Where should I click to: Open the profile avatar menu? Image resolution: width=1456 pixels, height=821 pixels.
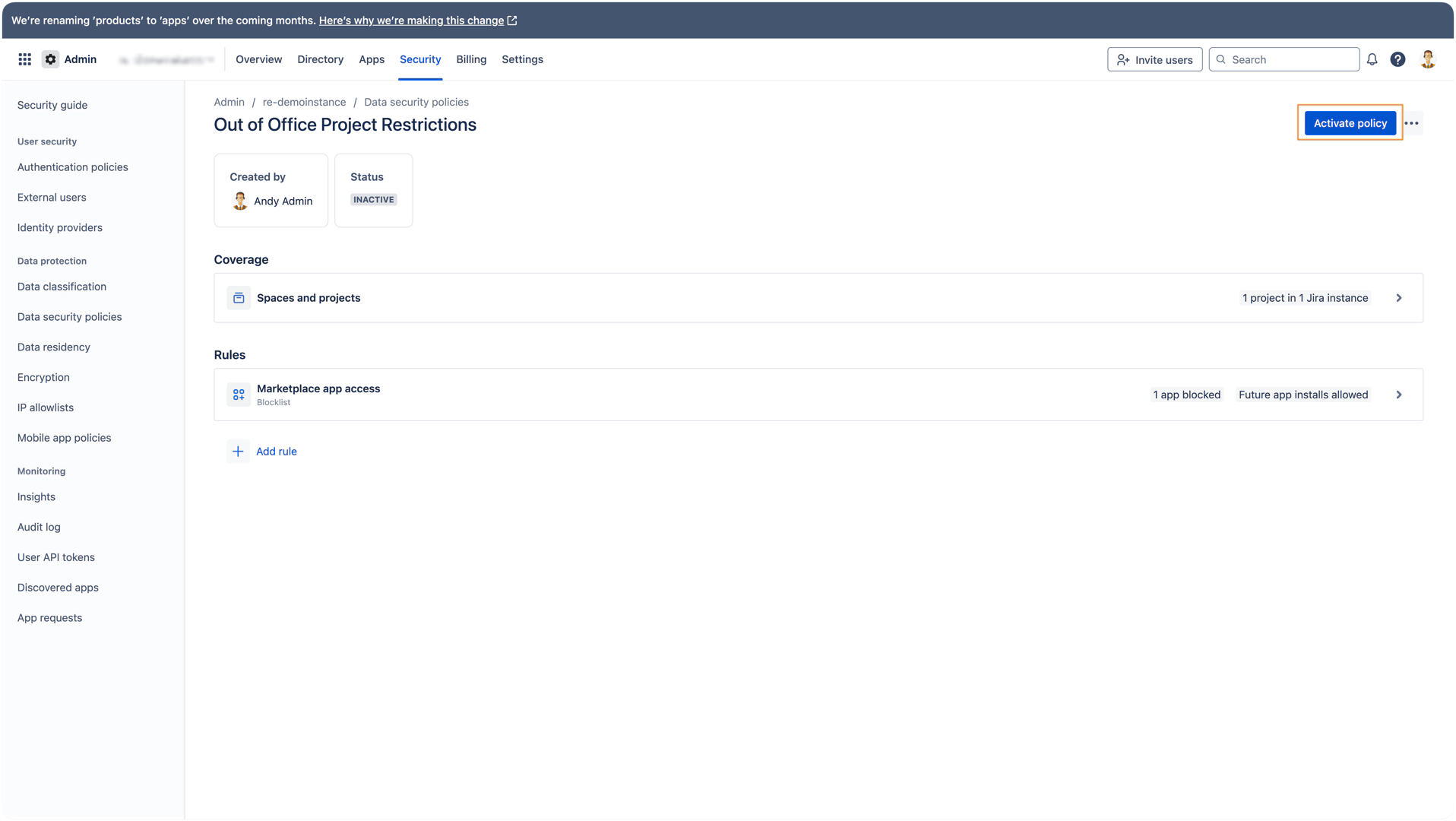[x=1428, y=59]
